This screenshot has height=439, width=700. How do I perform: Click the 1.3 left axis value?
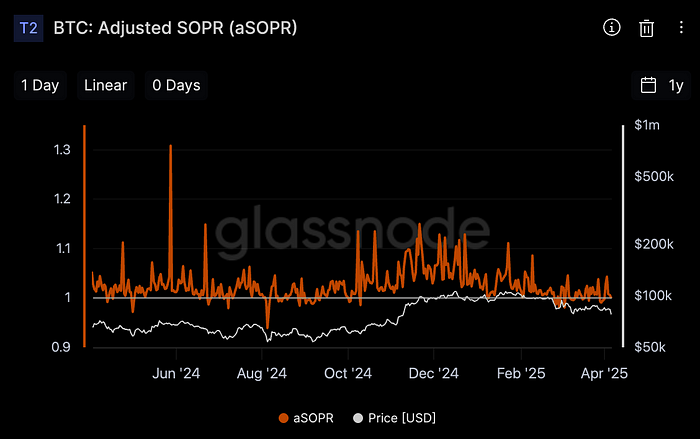pos(62,150)
